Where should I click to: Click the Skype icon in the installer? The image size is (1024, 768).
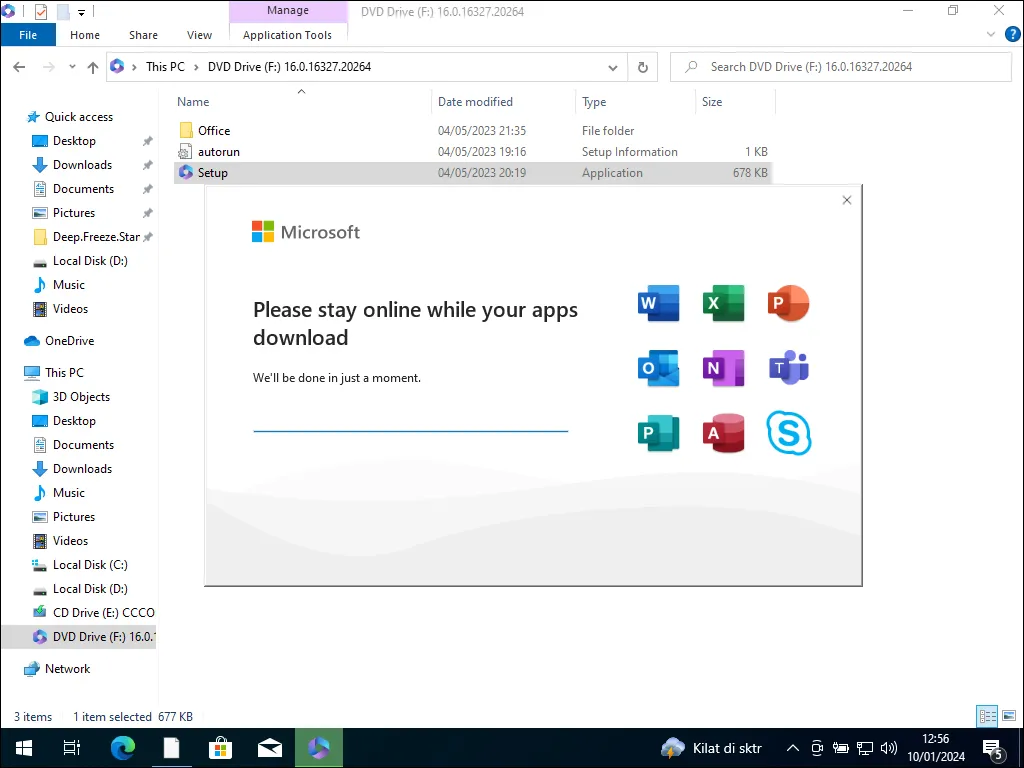(788, 433)
